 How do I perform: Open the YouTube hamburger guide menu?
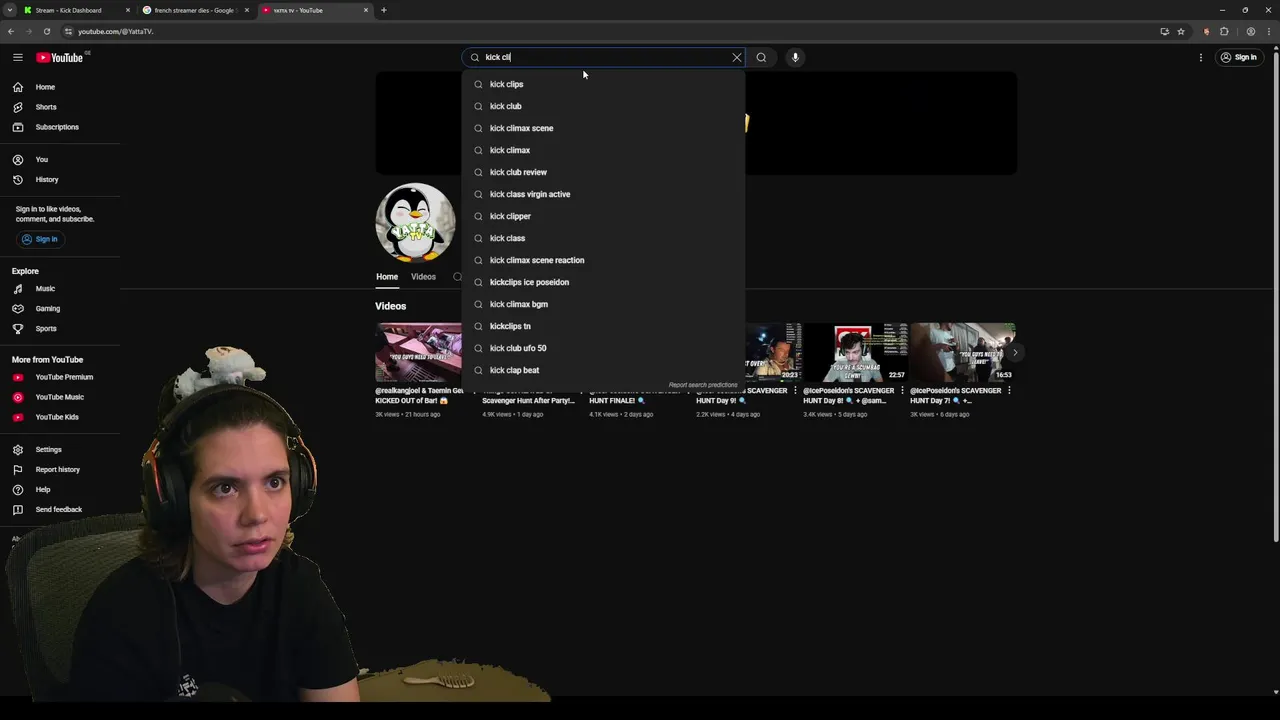pos(18,57)
